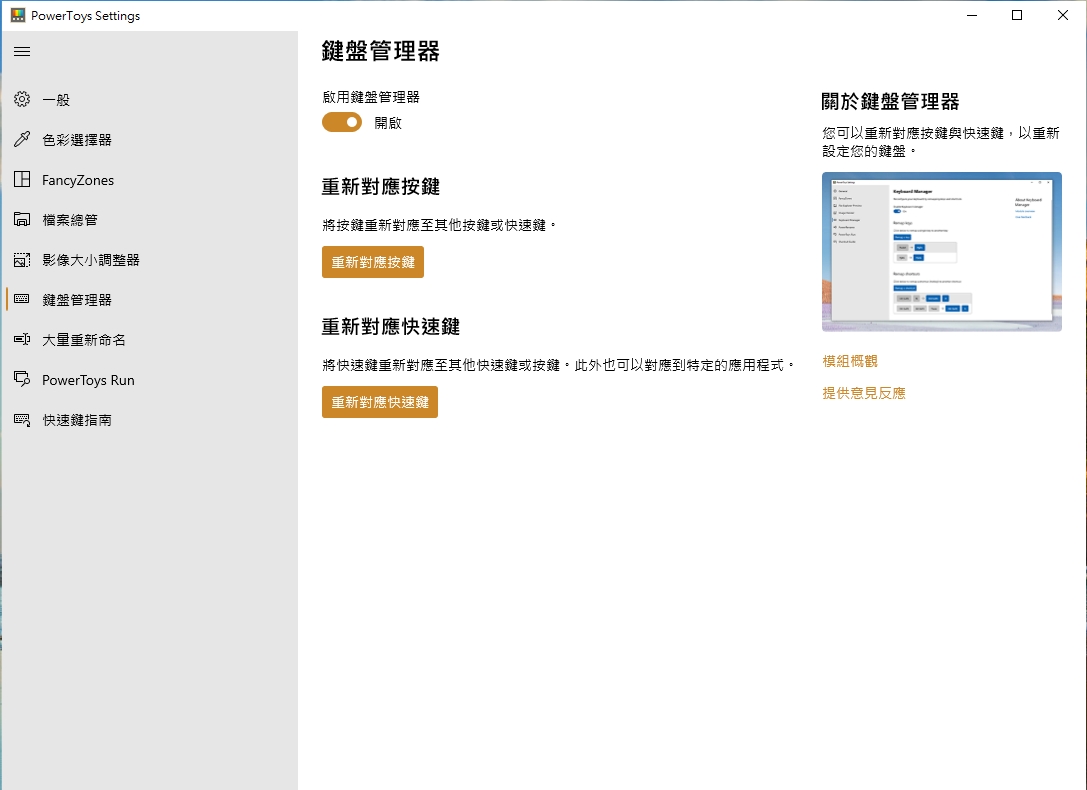Viewport: 1087px width, 790px height.
Task: Click the gear icon beside 一般
Action: pos(22,99)
